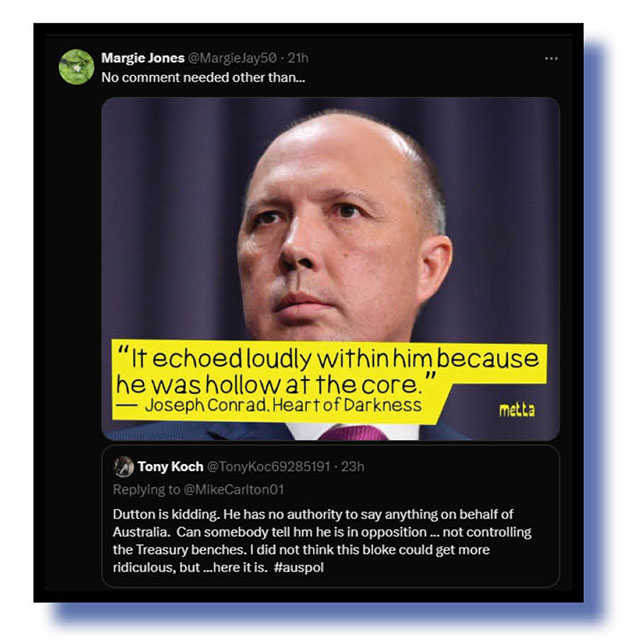Enlarge the attached photo of the man
The height and width of the screenshot is (641, 624).
[x=330, y=269]
